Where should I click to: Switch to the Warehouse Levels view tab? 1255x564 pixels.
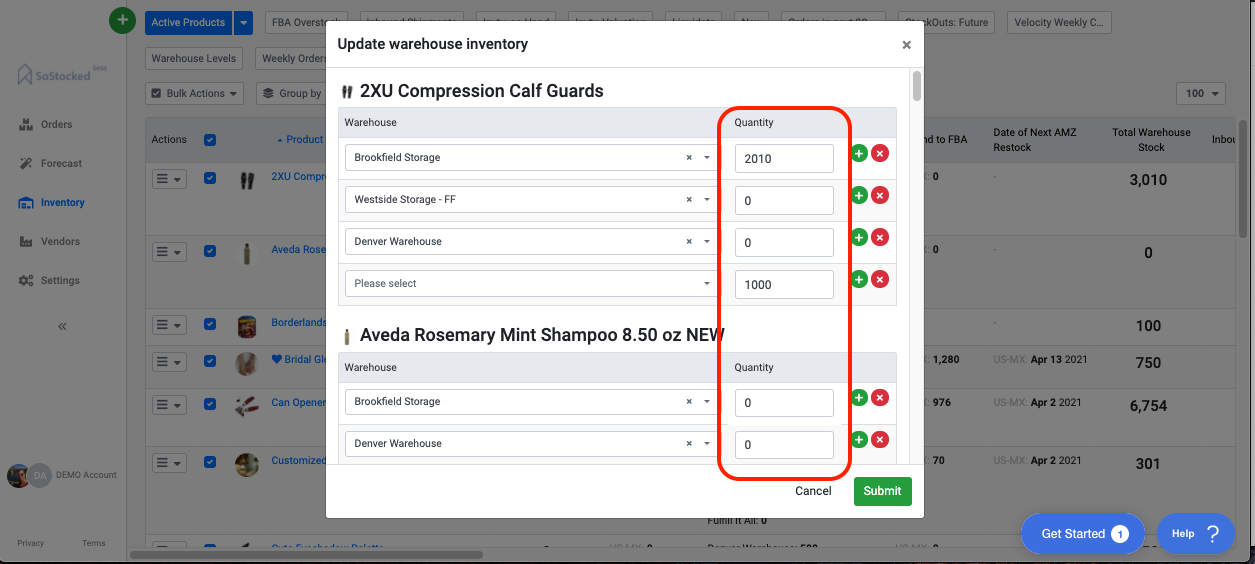[194, 58]
